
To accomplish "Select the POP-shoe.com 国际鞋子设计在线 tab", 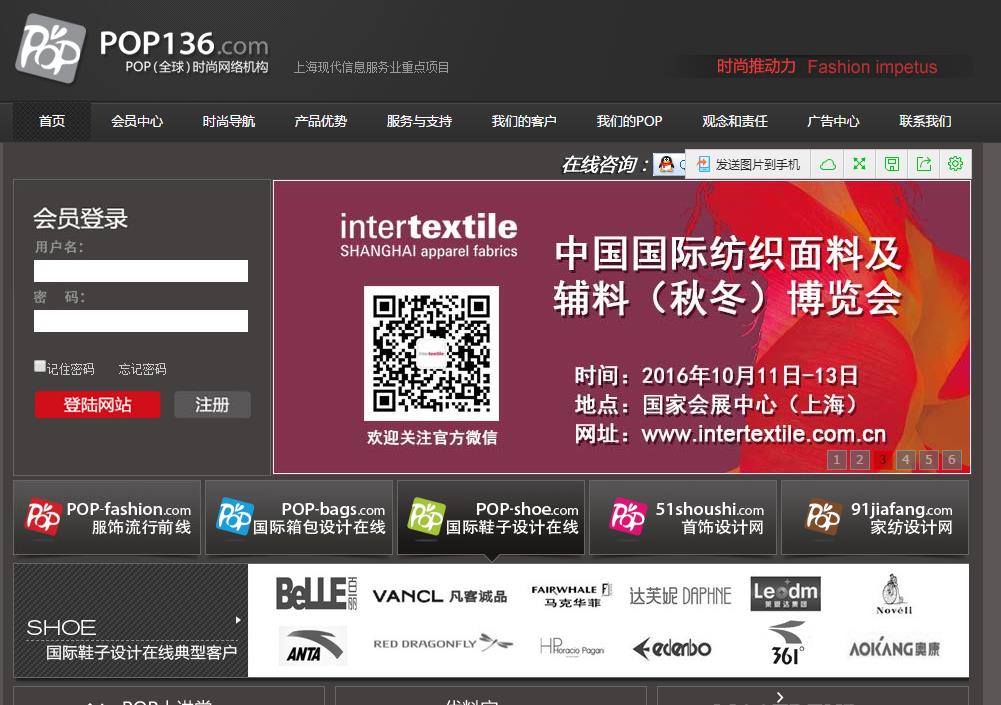I will 491,517.
